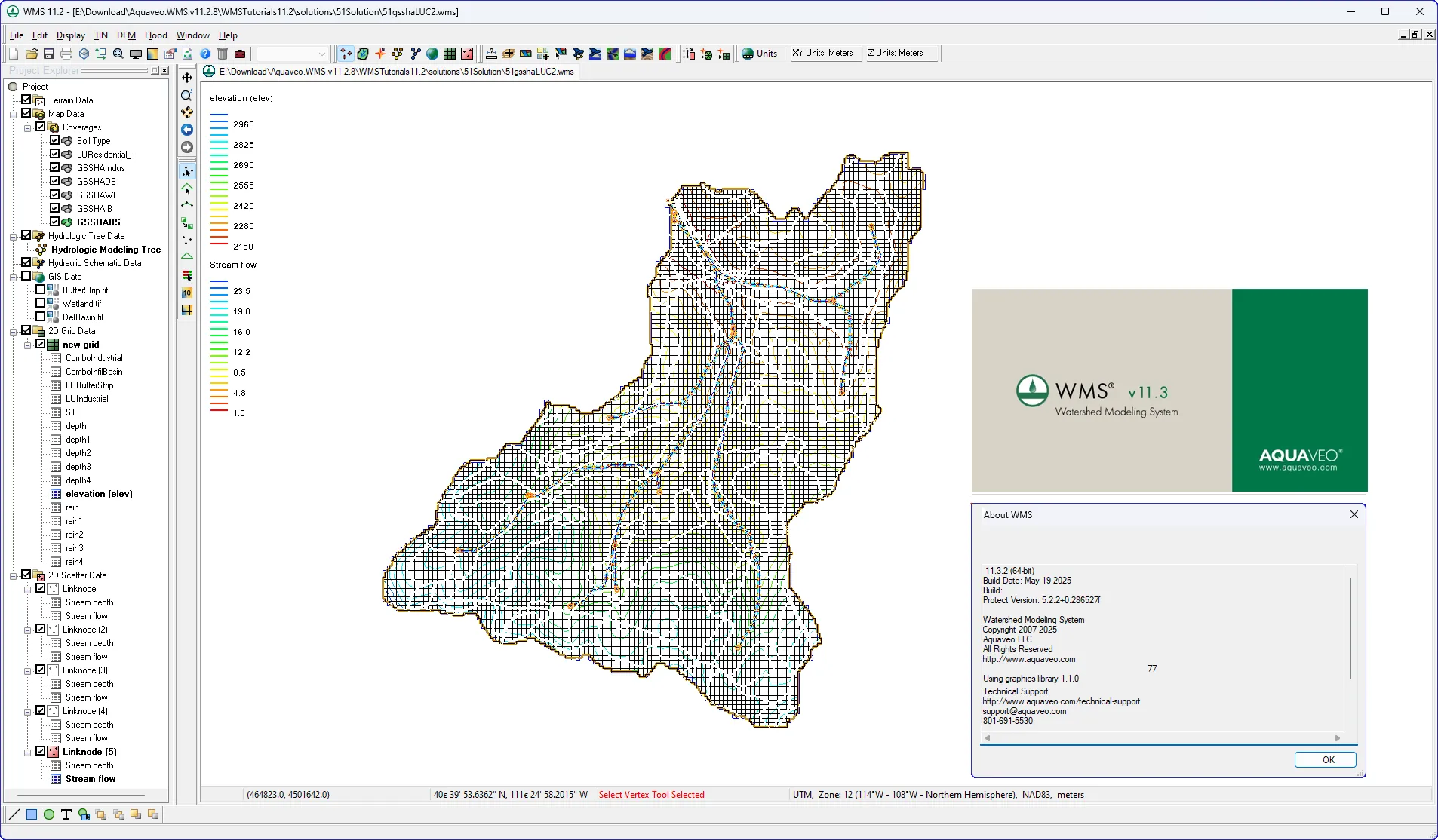Select the GIS module globe icon
This screenshot has width=1438, height=840.
click(432, 54)
